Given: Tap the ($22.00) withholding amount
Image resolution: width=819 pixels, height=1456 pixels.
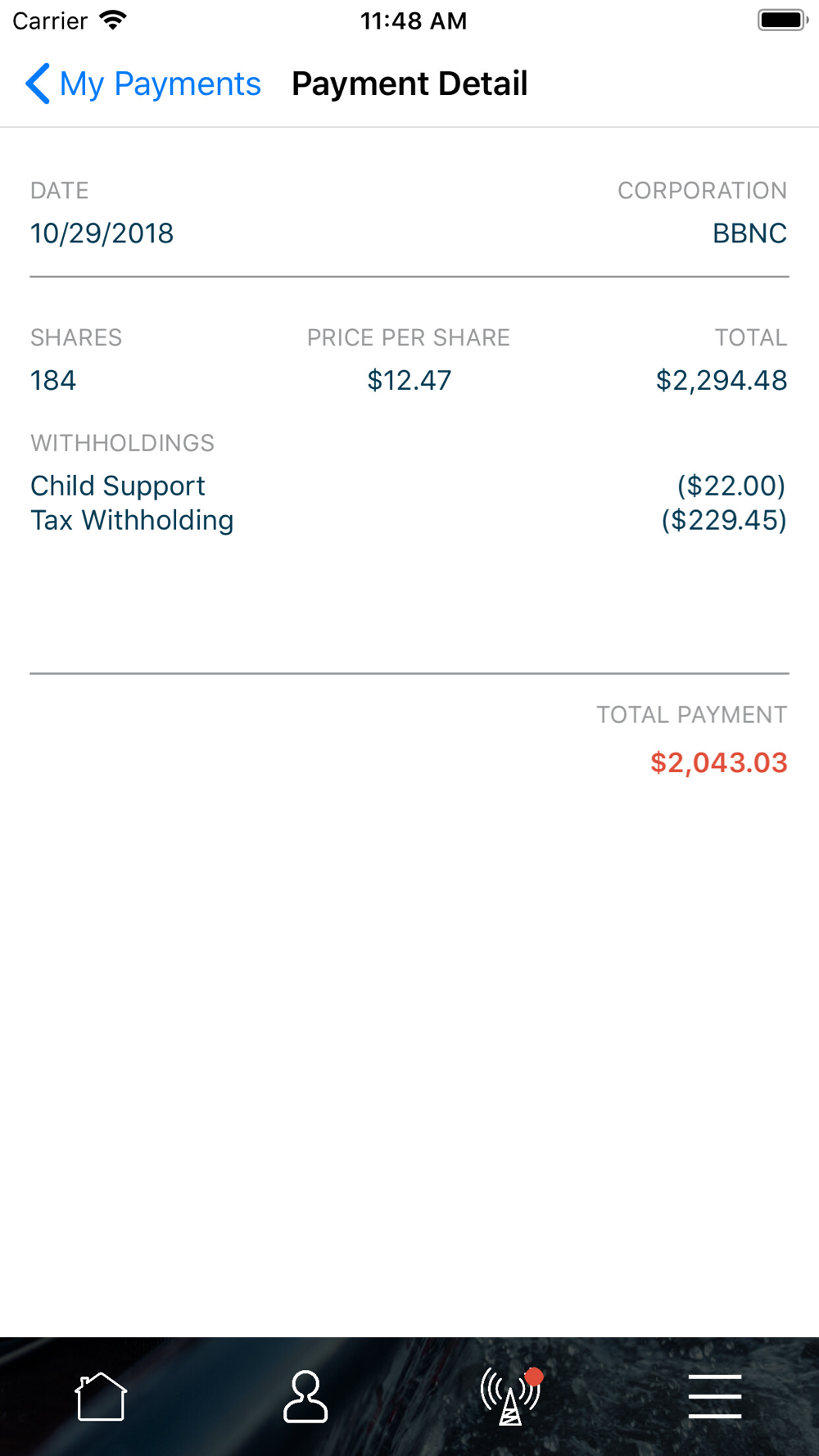Looking at the screenshot, I should [x=731, y=486].
